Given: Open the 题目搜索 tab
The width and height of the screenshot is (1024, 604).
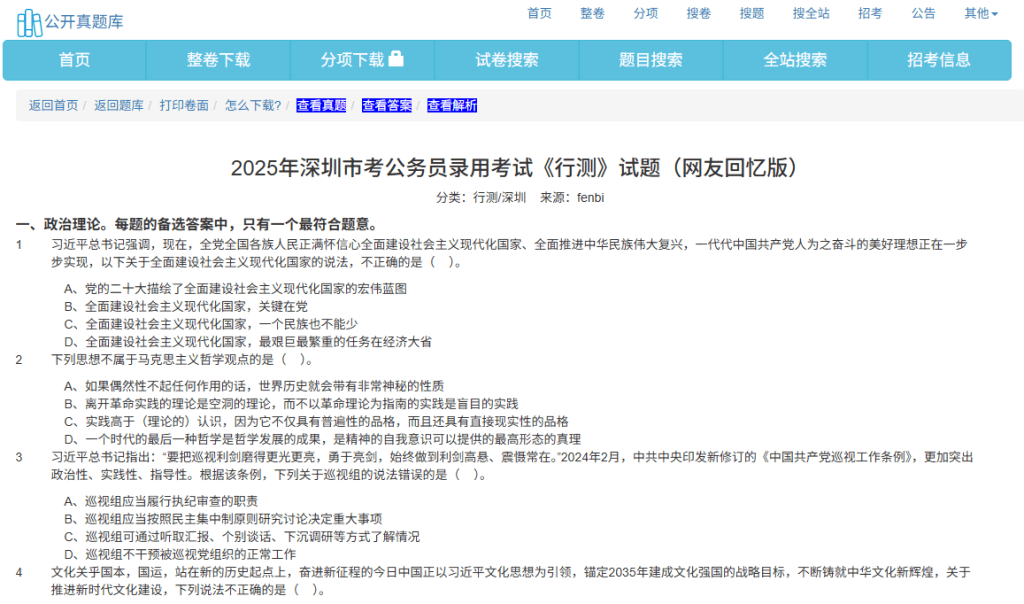Looking at the screenshot, I should [651, 60].
